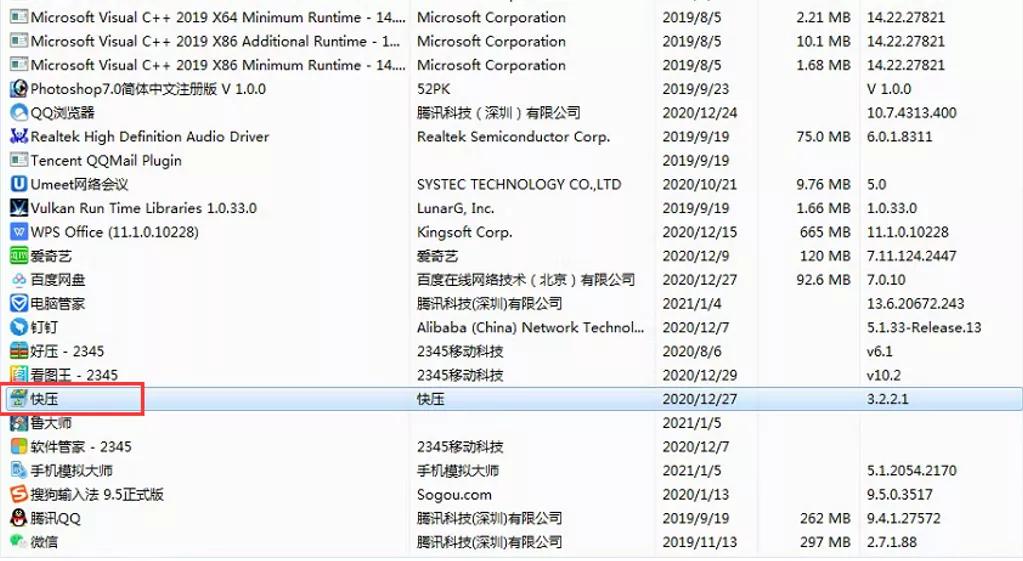This screenshot has height=561, width=1023.
Task: Select the 爱奇艺 program name
Action: (51, 256)
